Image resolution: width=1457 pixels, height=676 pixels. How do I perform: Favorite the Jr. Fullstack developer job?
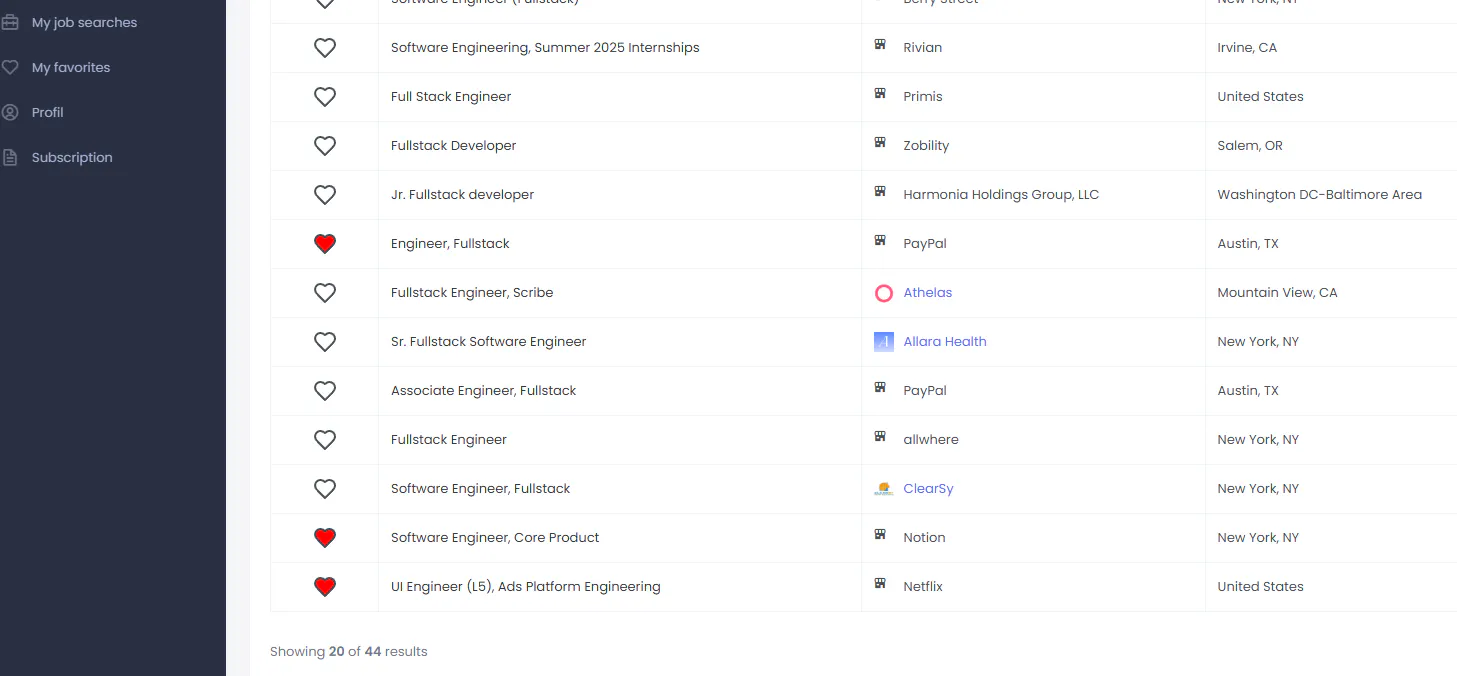[x=325, y=194]
